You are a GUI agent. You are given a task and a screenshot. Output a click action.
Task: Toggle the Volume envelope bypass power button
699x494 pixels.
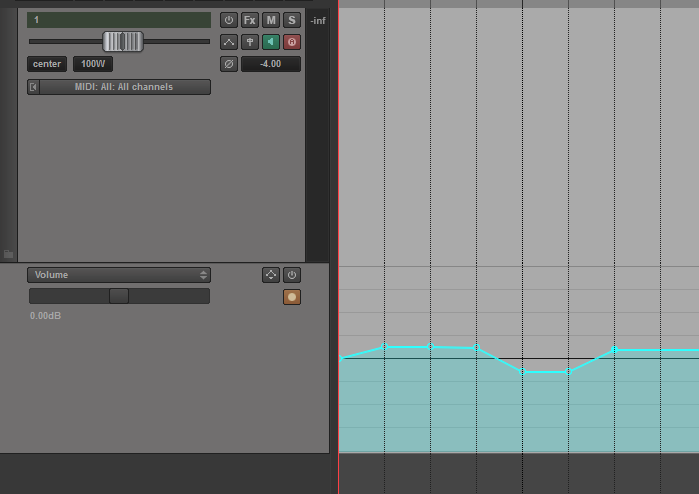pos(292,275)
